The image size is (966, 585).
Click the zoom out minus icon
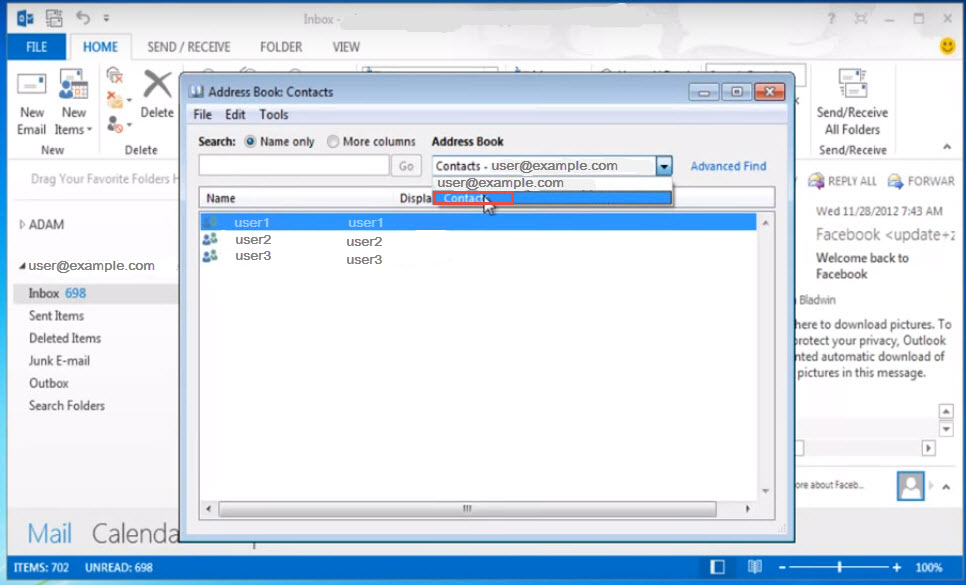[782, 567]
